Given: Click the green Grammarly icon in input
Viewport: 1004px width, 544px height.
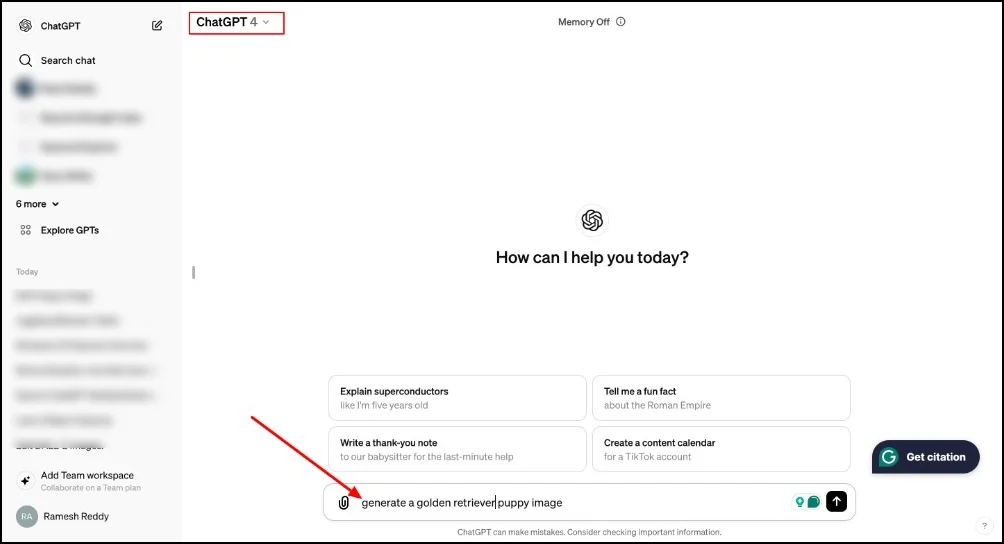Looking at the screenshot, I should 813,502.
